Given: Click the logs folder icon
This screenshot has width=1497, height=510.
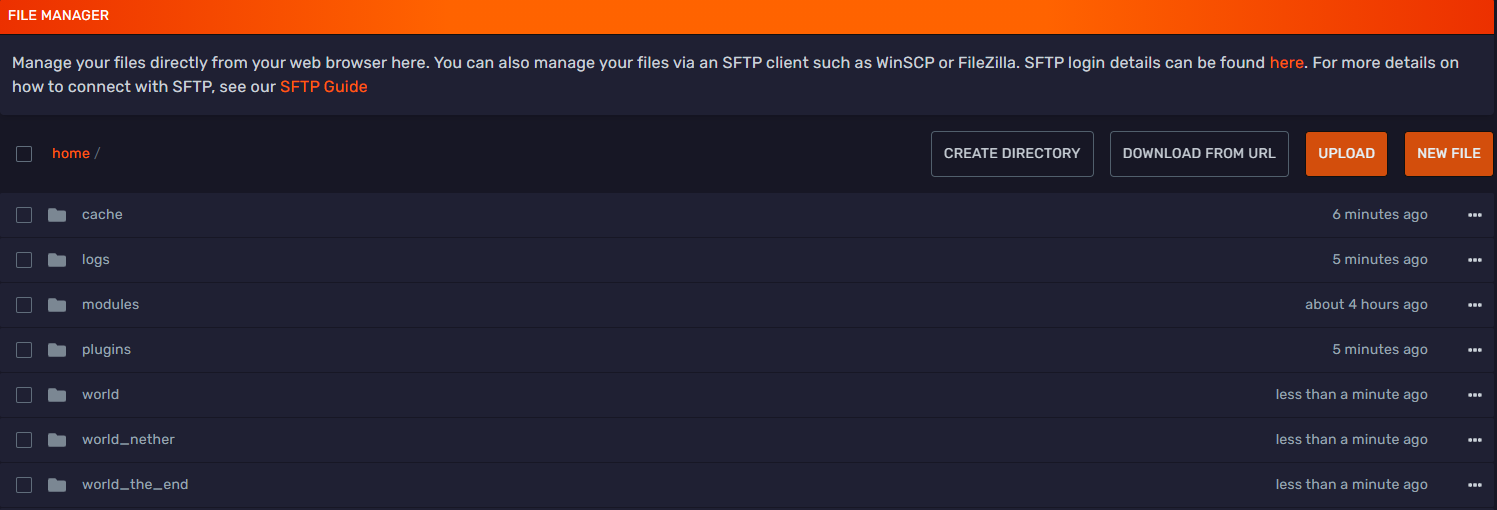Looking at the screenshot, I should tap(57, 260).
